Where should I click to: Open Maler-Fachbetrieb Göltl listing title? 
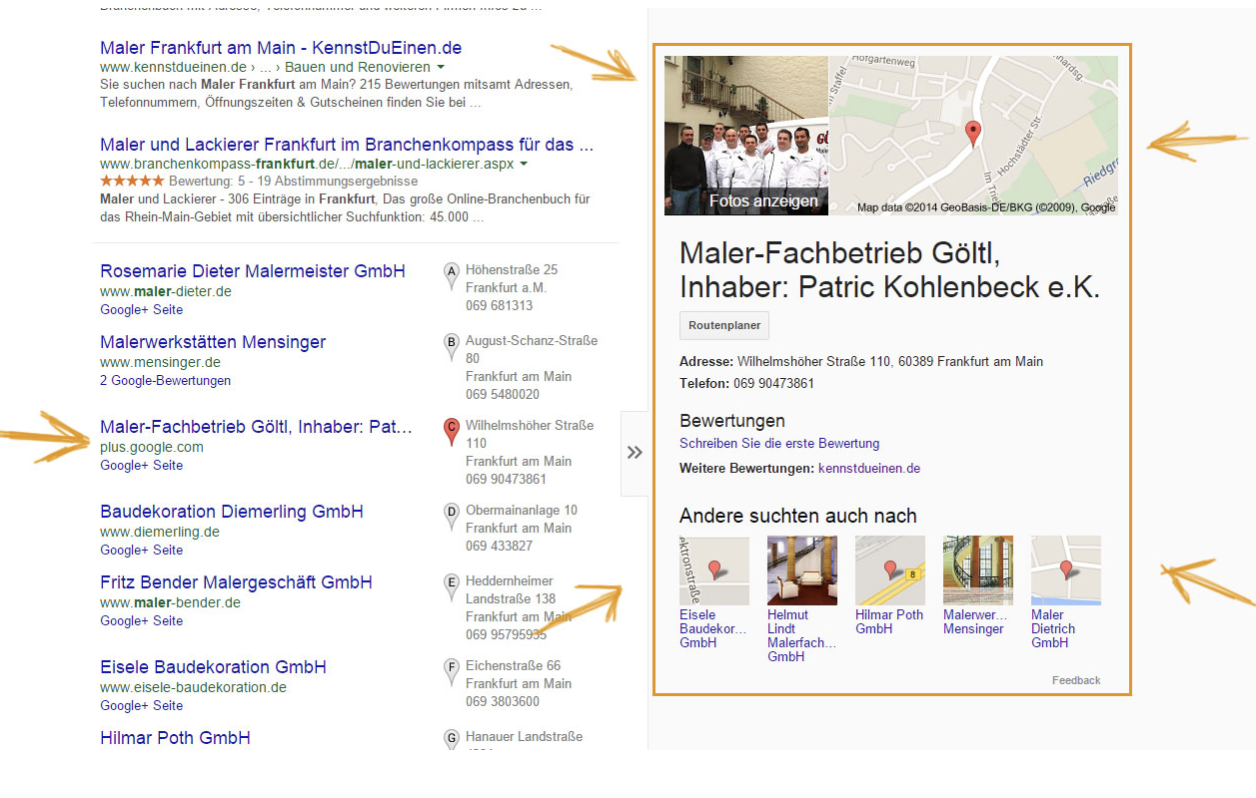[256, 427]
